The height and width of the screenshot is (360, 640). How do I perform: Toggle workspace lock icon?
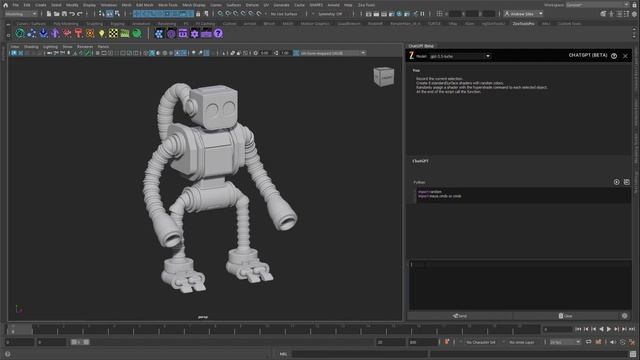point(635,5)
